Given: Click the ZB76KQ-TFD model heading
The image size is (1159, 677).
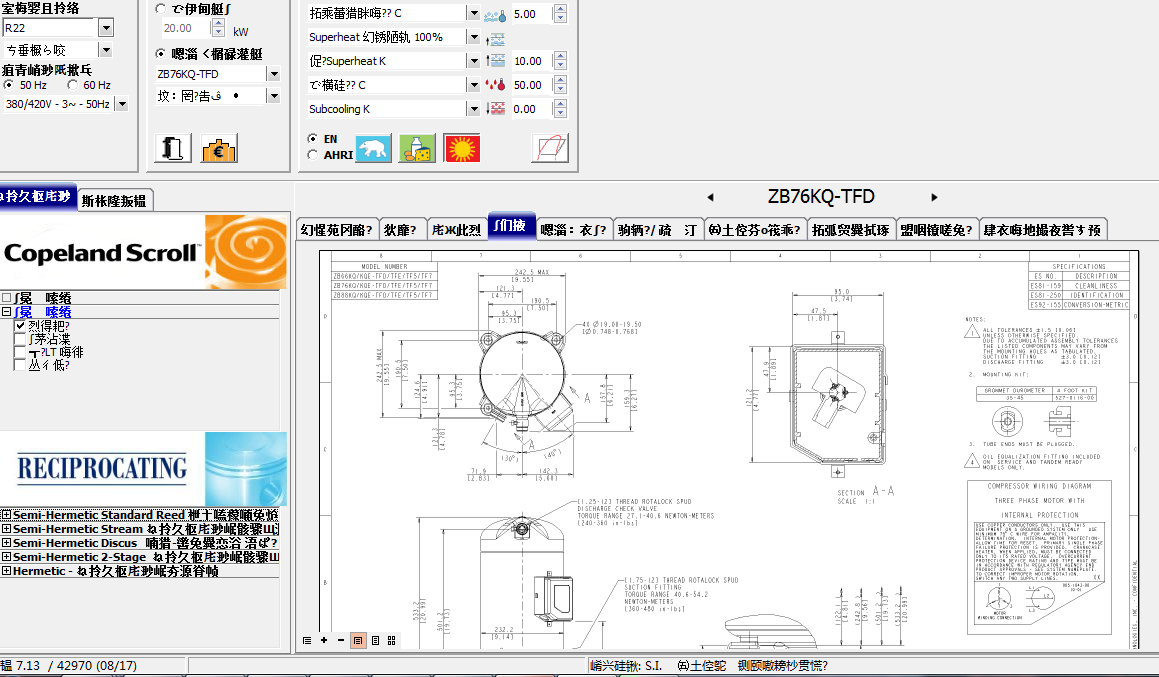Looking at the screenshot, I should [821, 197].
